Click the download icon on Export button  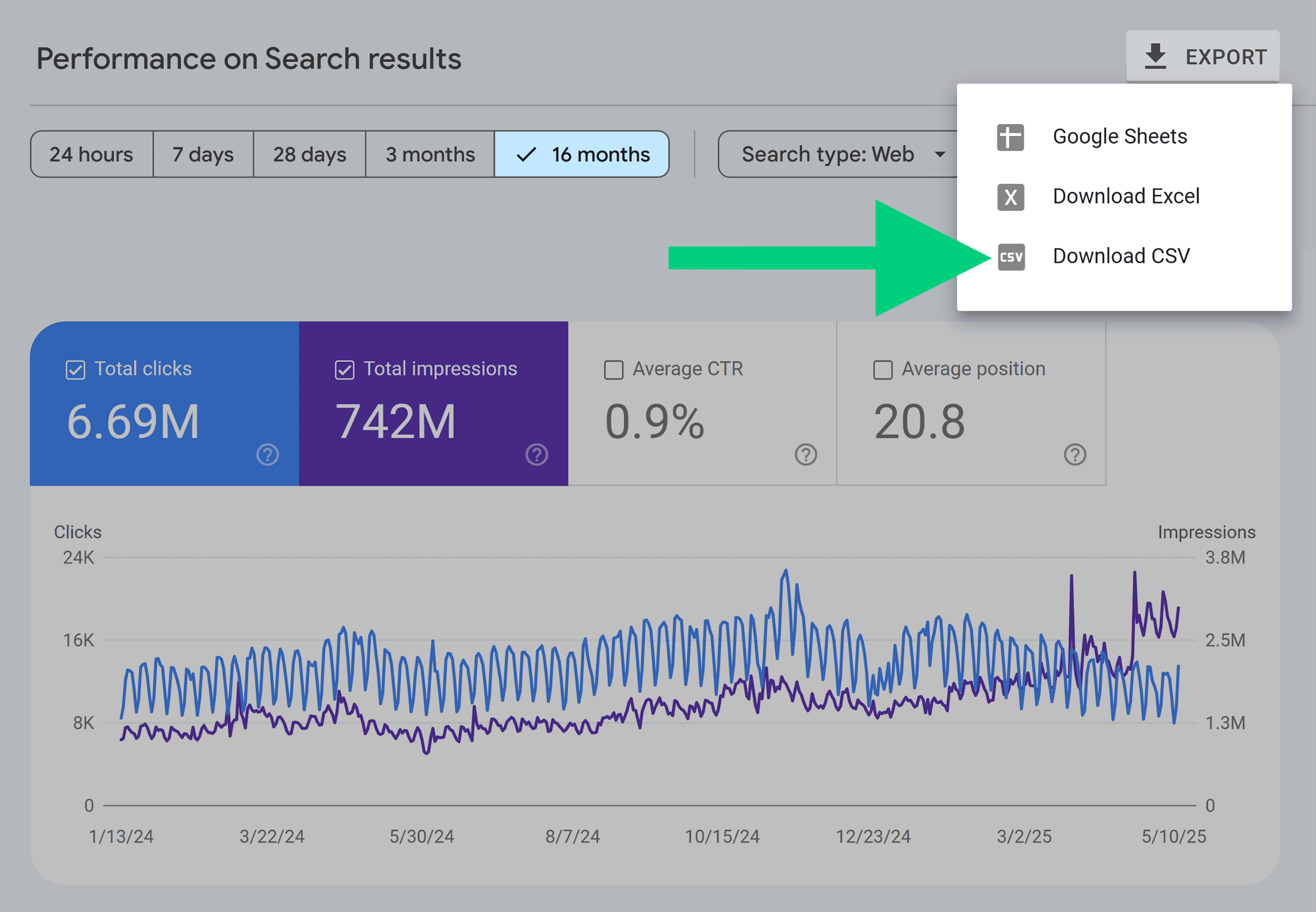coord(1155,56)
